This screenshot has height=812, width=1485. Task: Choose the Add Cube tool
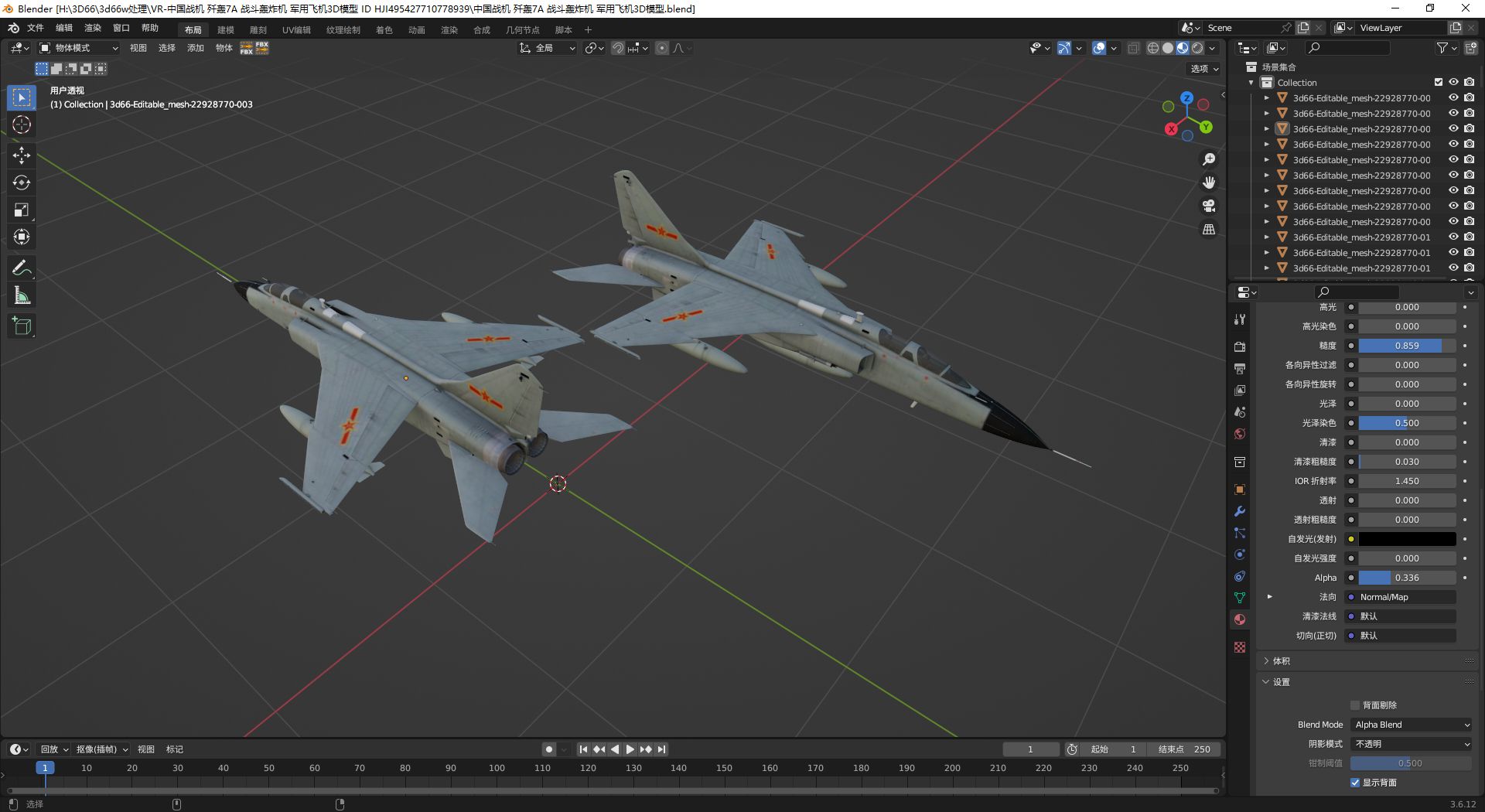point(22,326)
